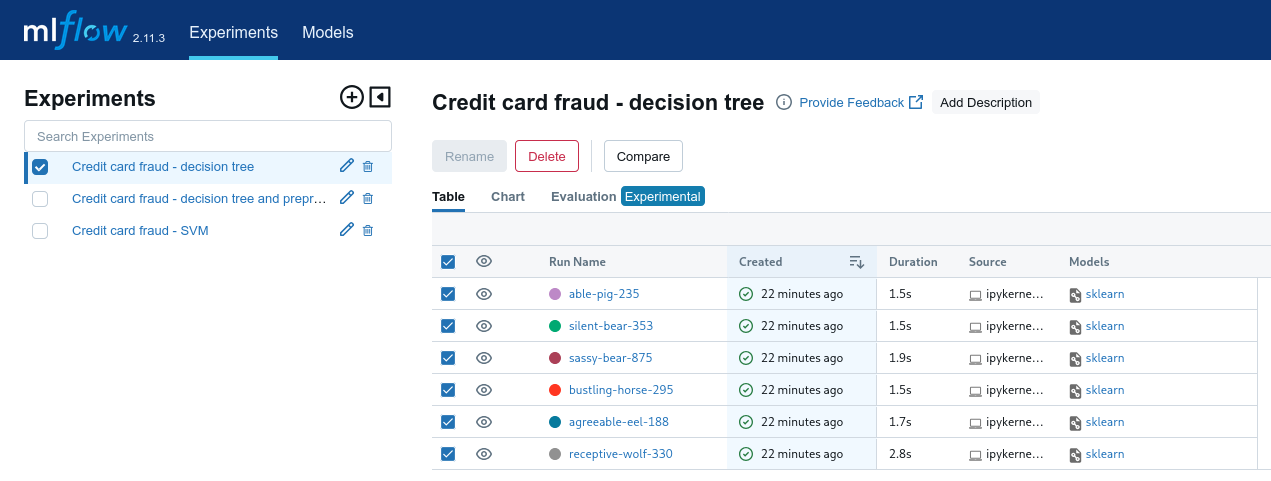Hide silent-bear-353 run with eye icon

(x=484, y=326)
